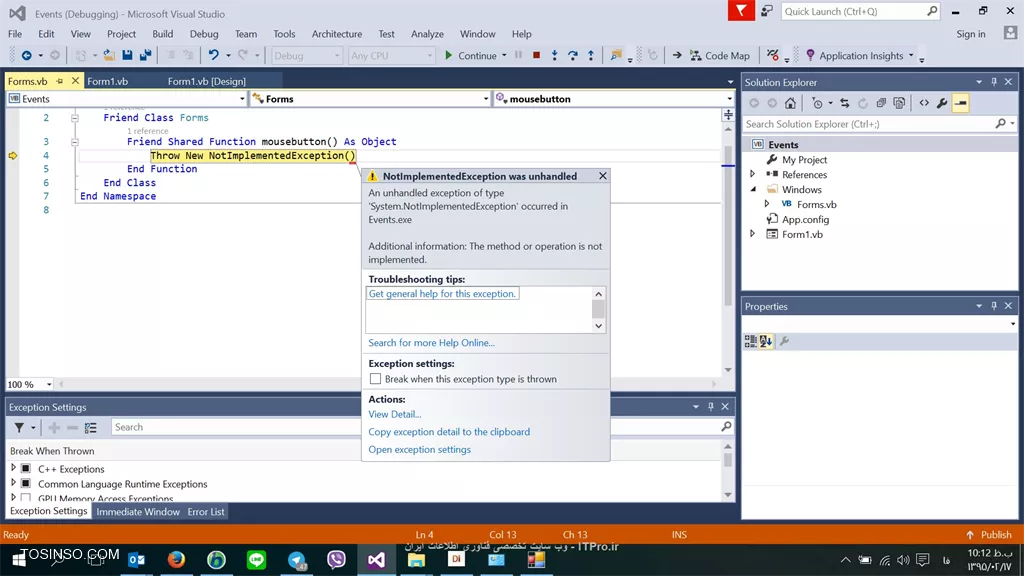Screen dimensions: 1024x576
Task: Click the Save All toolbar icon
Action: tap(146, 56)
